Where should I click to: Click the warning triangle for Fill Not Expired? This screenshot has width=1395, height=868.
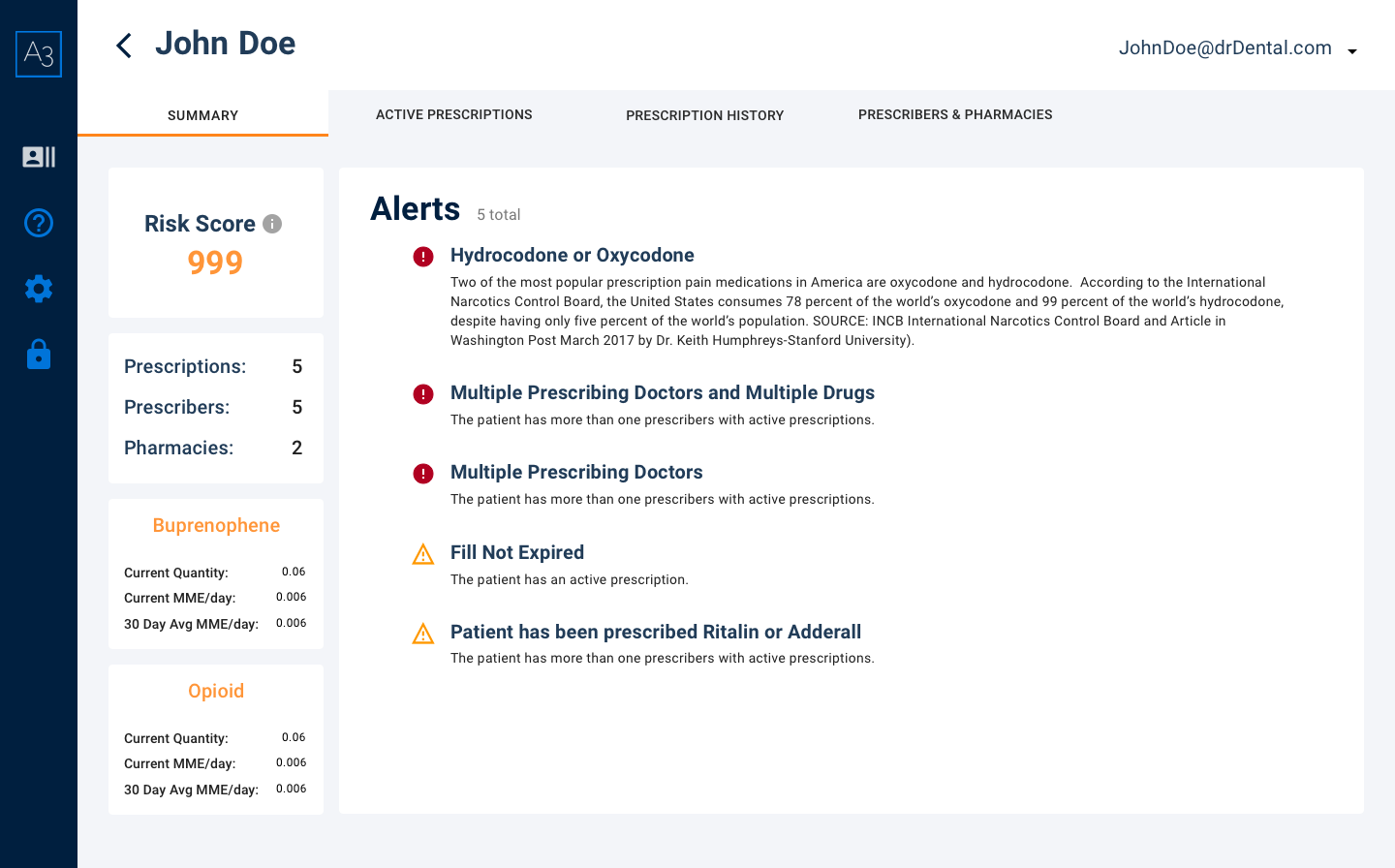click(423, 553)
